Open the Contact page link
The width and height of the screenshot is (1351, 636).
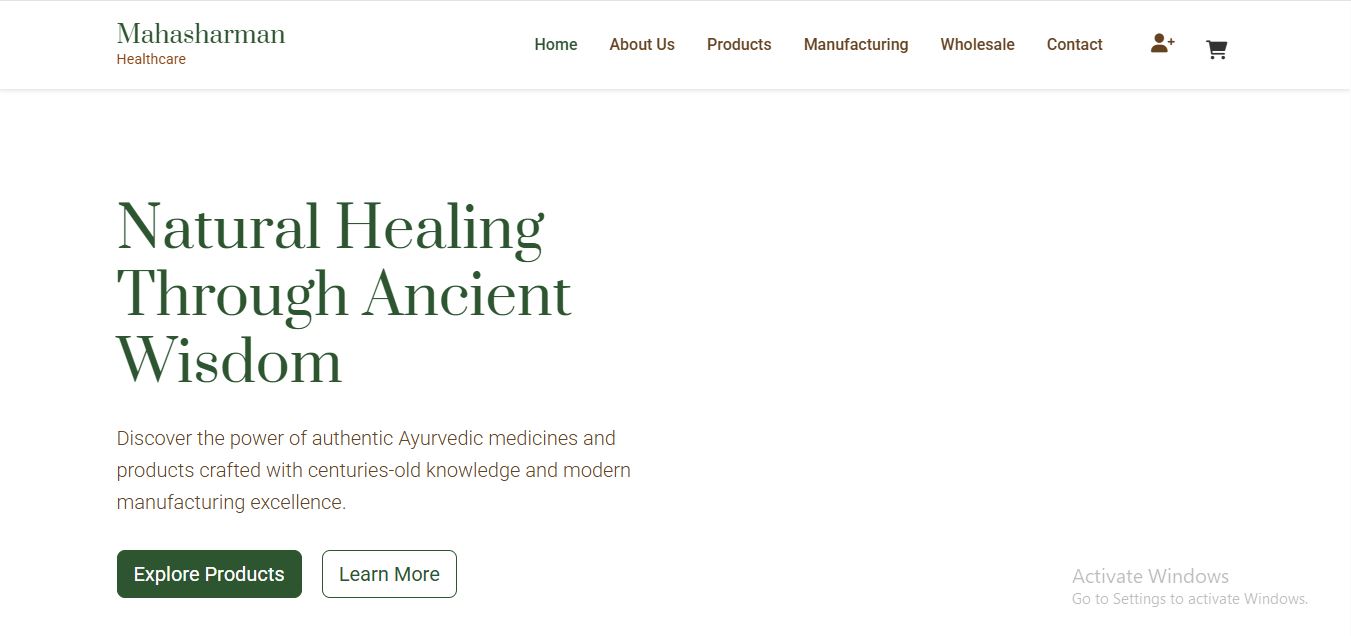pos(1074,45)
